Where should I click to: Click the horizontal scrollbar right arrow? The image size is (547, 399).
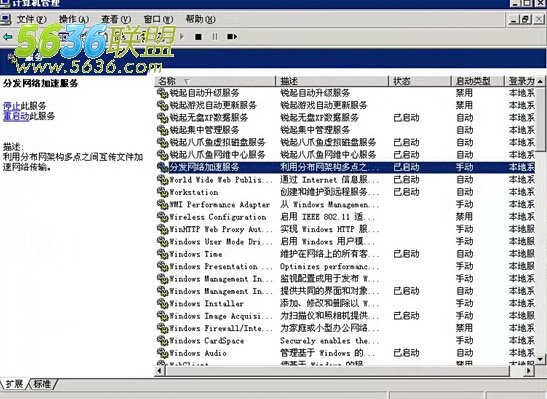[x=529, y=371]
